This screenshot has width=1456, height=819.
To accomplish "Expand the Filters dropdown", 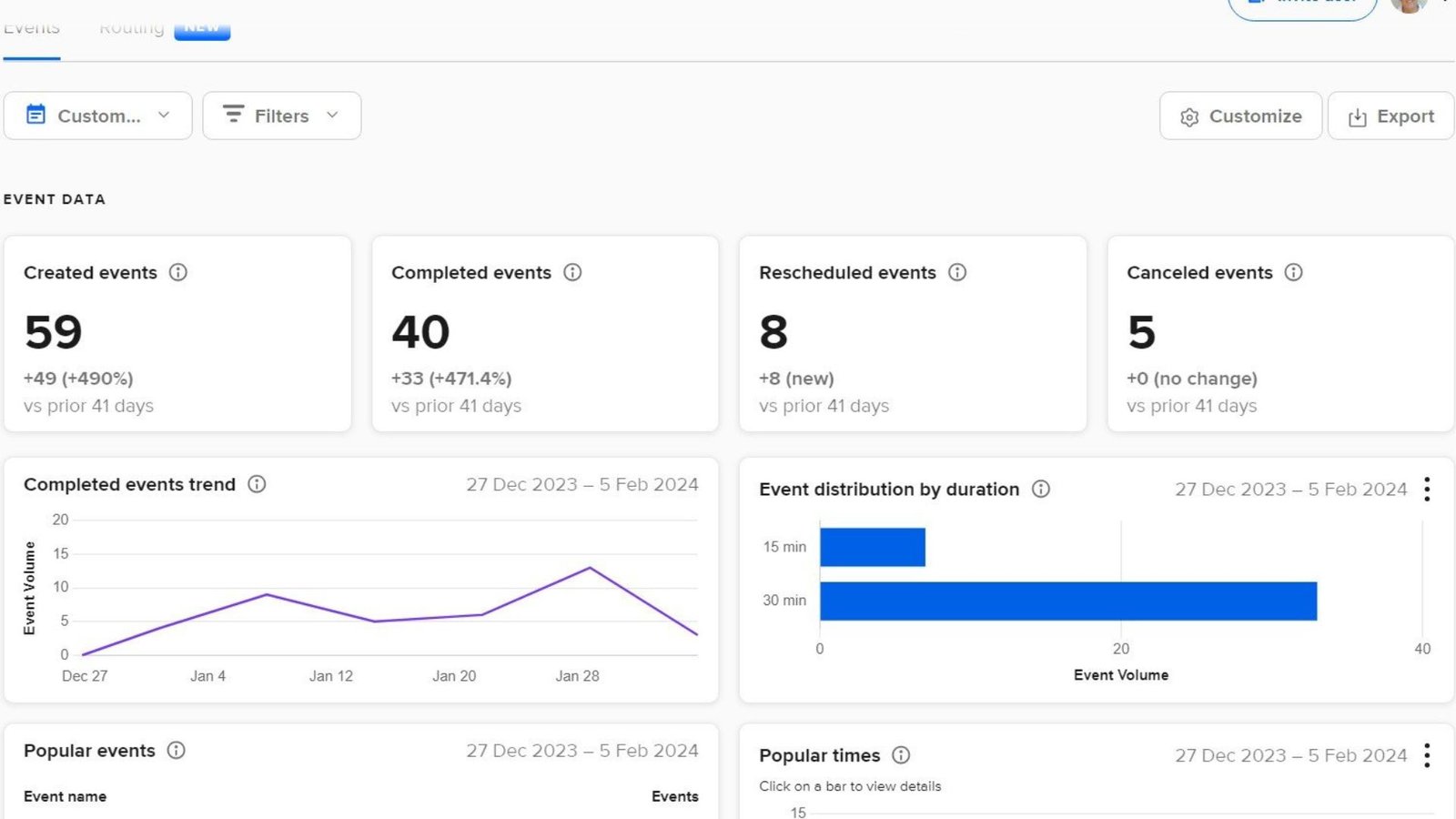I will (x=281, y=116).
